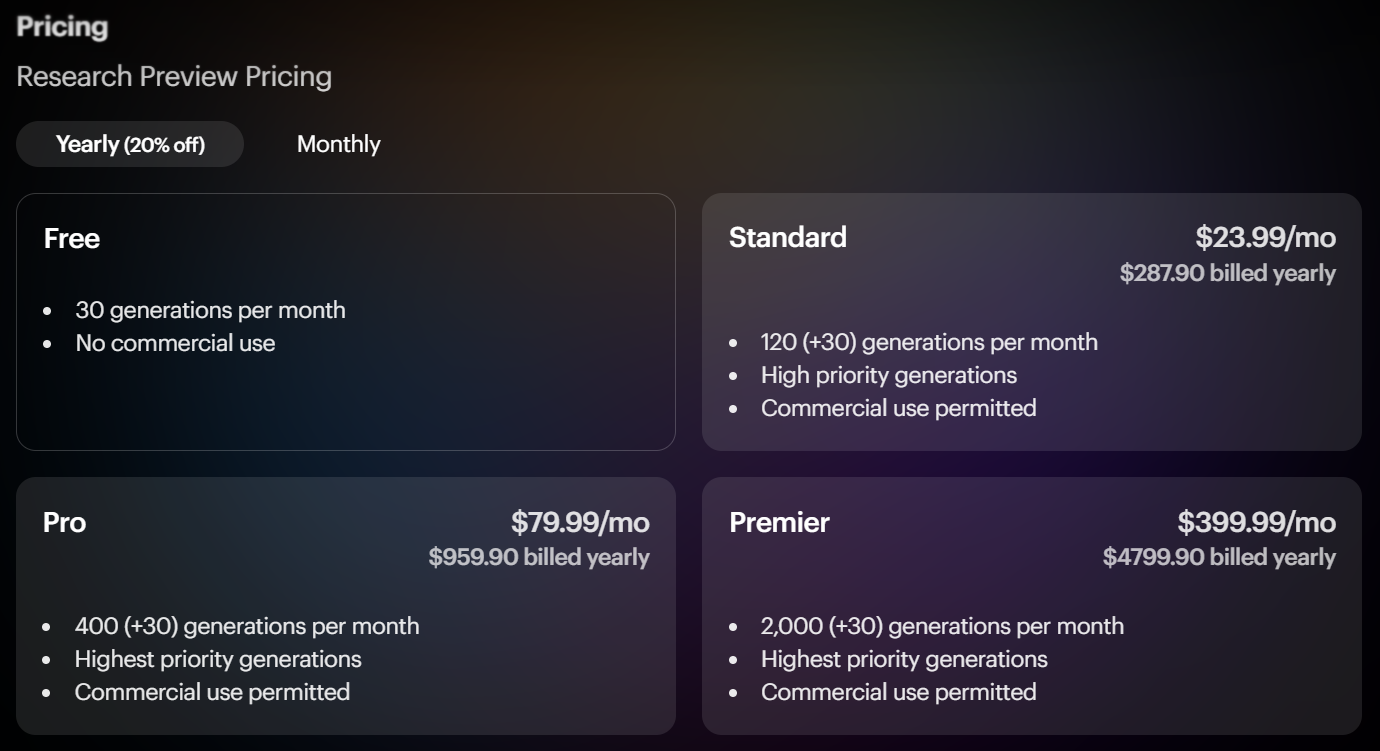Select the Free plan card

click(346, 322)
